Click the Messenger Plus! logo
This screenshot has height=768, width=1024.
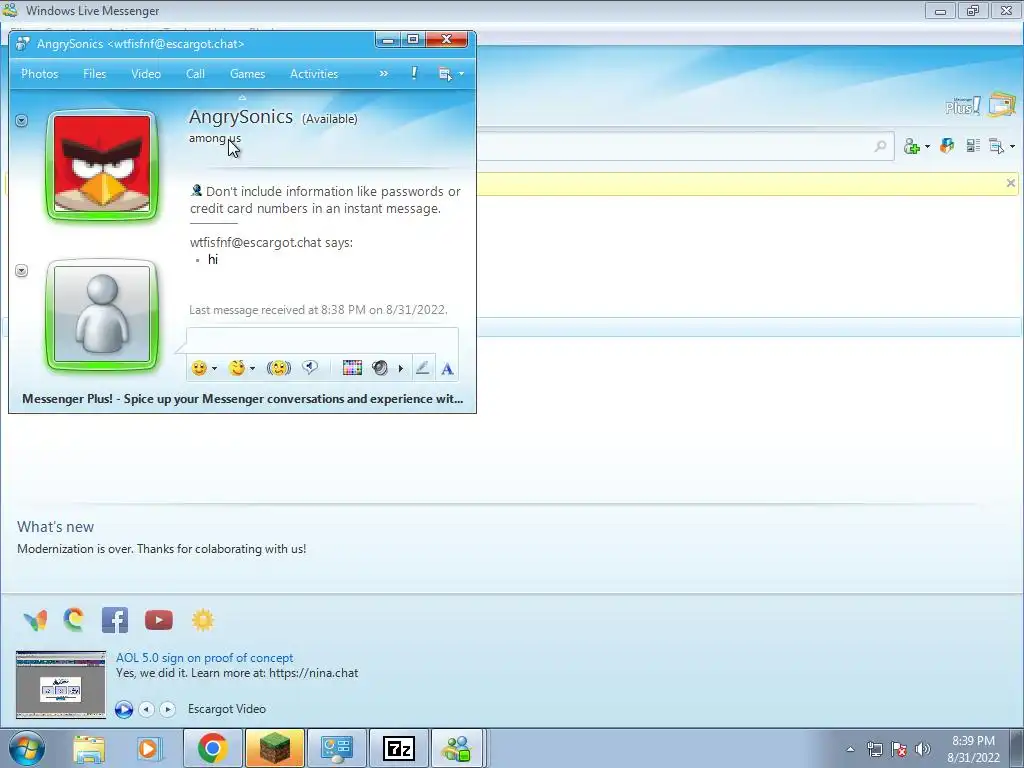point(963,105)
